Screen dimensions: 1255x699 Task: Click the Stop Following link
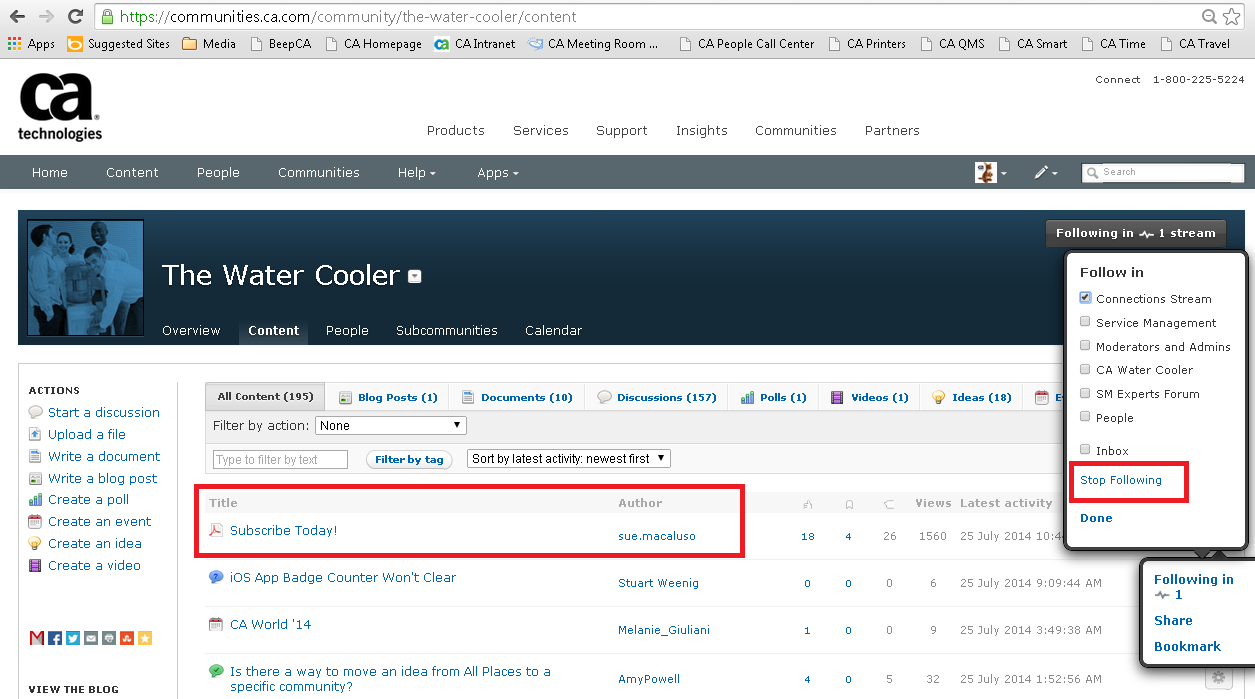click(x=1121, y=480)
